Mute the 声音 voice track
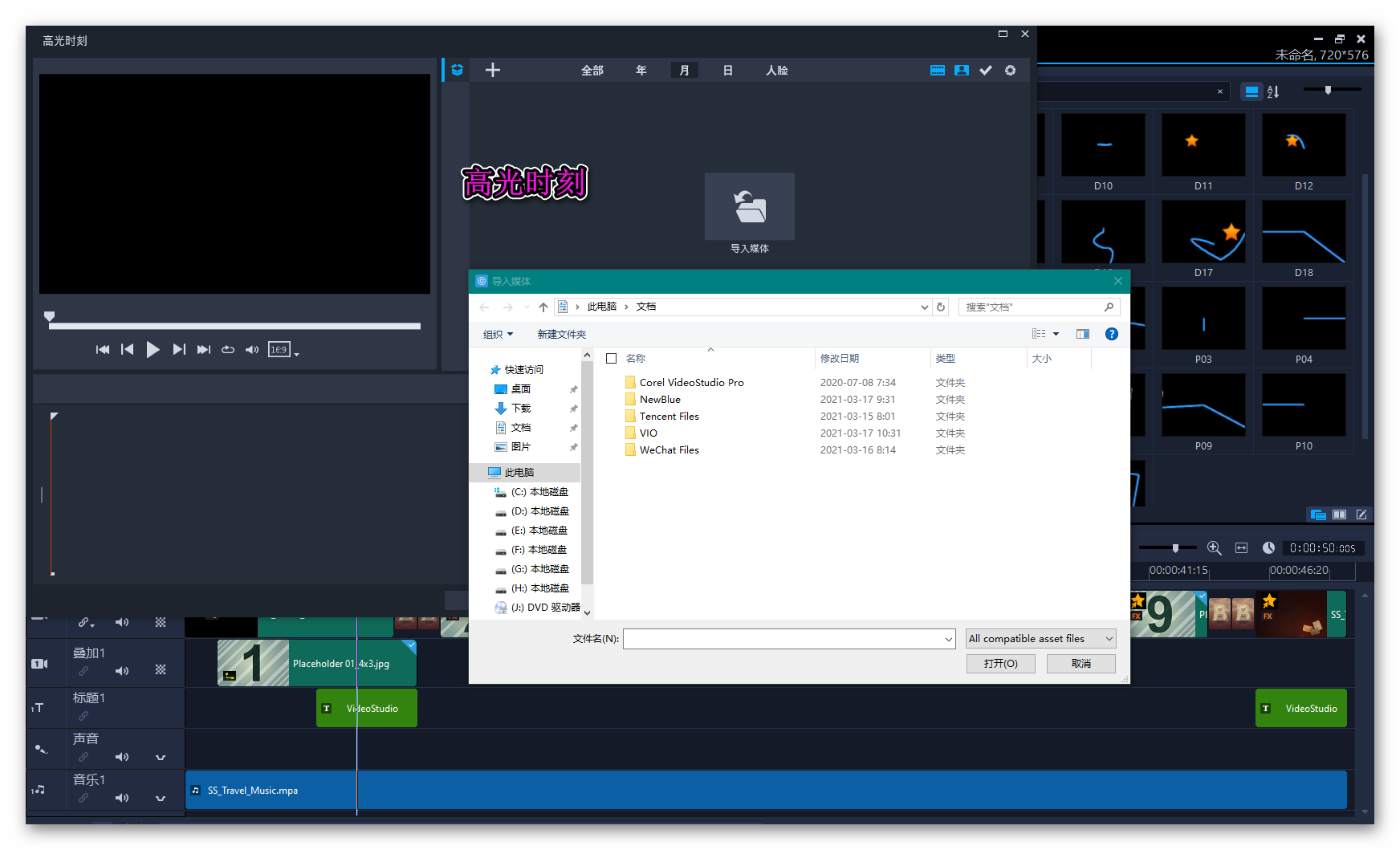The width and height of the screenshot is (1400, 850). [122, 757]
